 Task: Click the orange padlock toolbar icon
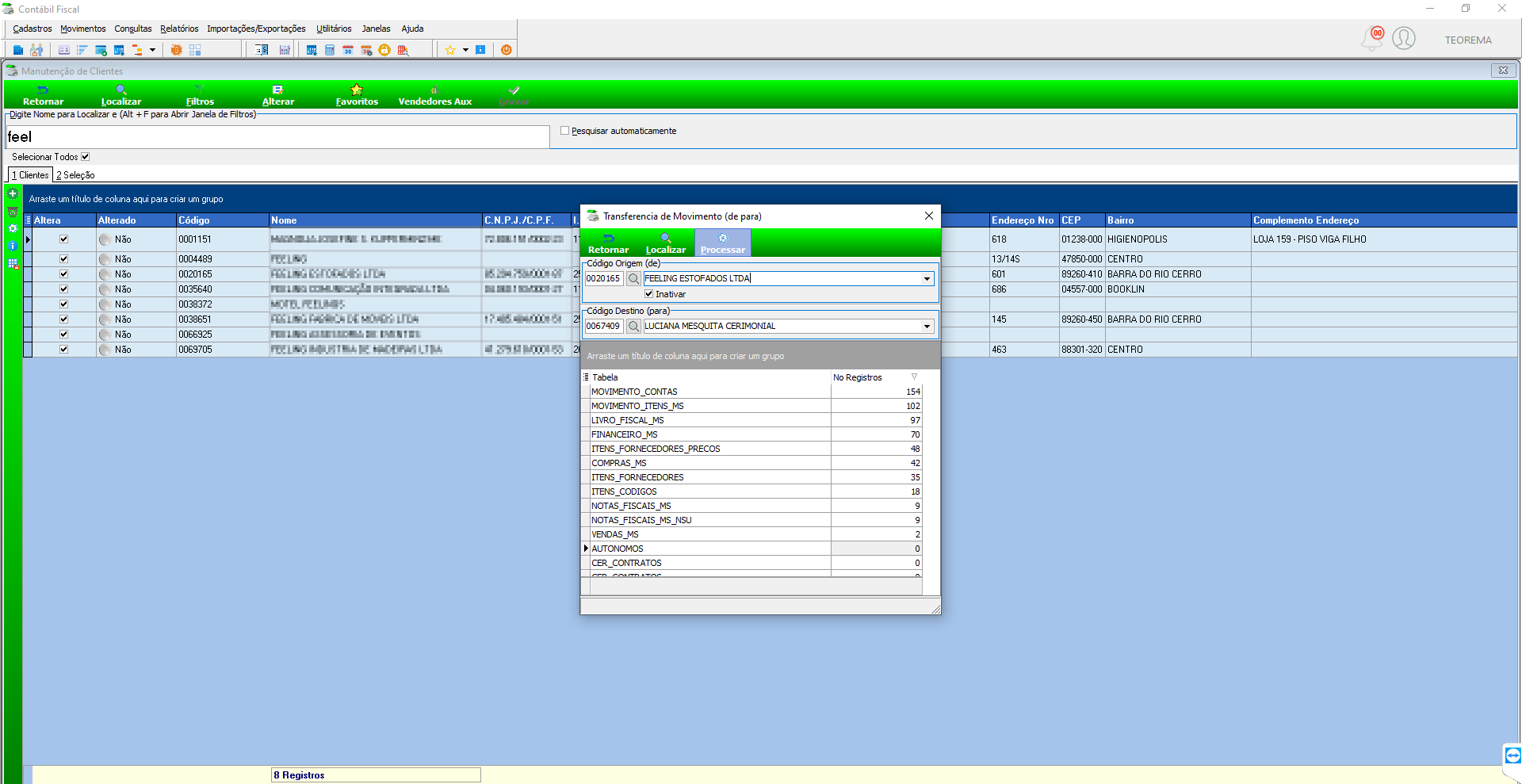384,50
